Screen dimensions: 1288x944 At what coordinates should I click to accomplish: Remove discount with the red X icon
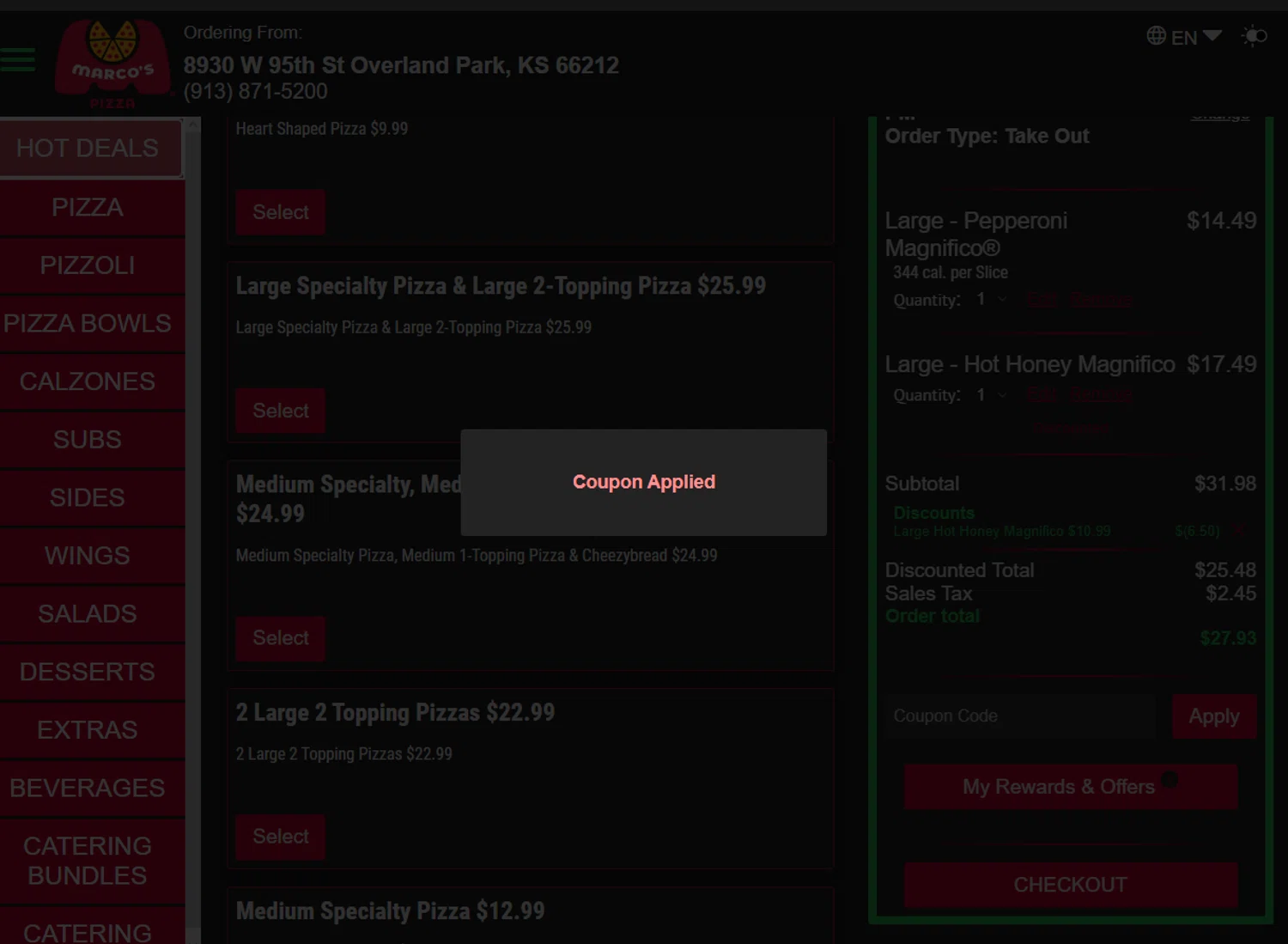pos(1239,531)
